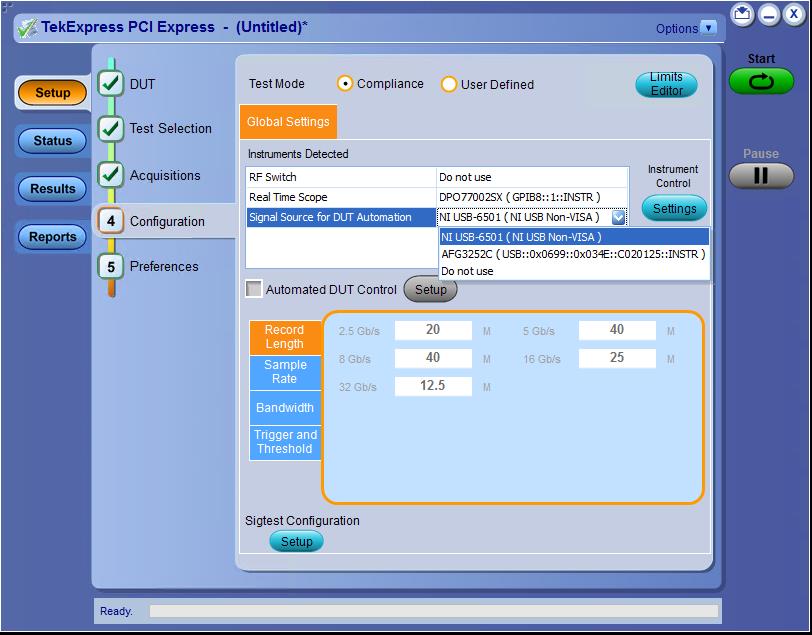Screen dimensions: 812x635
Task: Collapse the Signal Source dropdown arrow
Action: [618, 217]
